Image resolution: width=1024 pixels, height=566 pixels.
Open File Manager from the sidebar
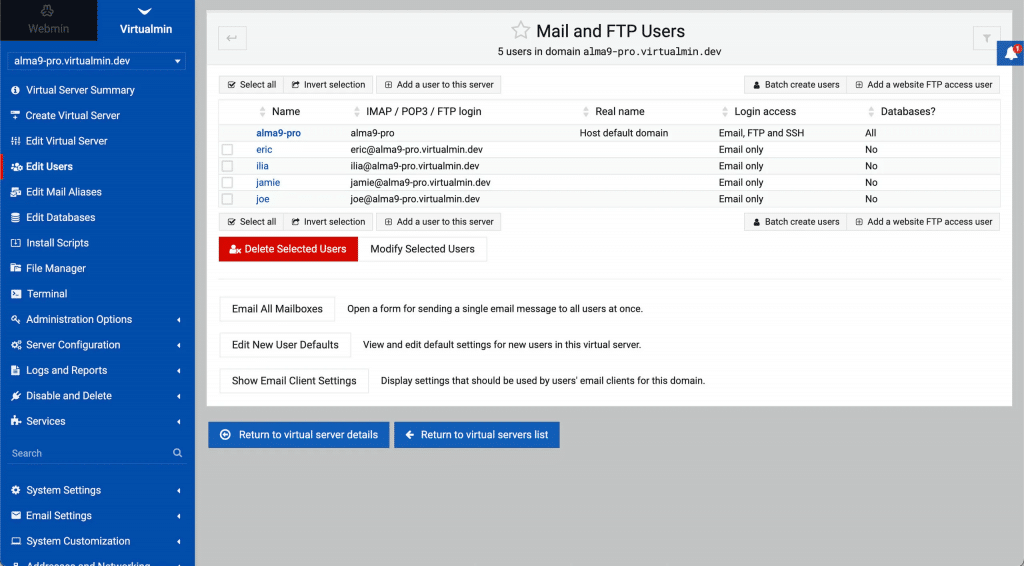pos(56,268)
